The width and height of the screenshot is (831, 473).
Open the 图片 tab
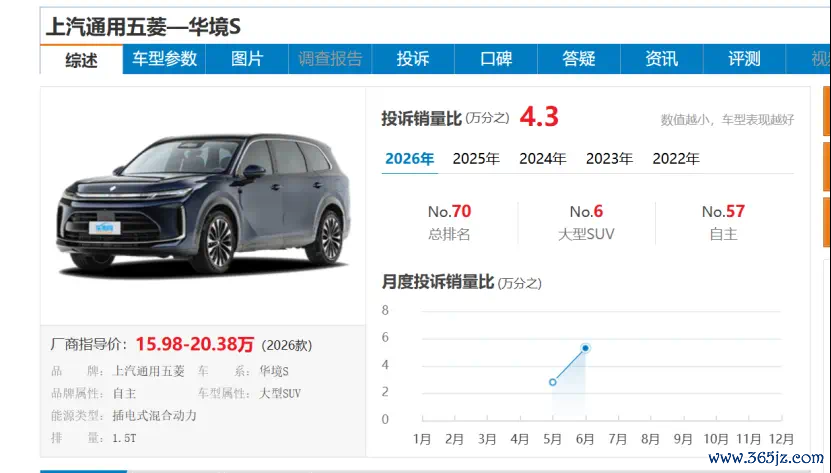(x=247, y=59)
